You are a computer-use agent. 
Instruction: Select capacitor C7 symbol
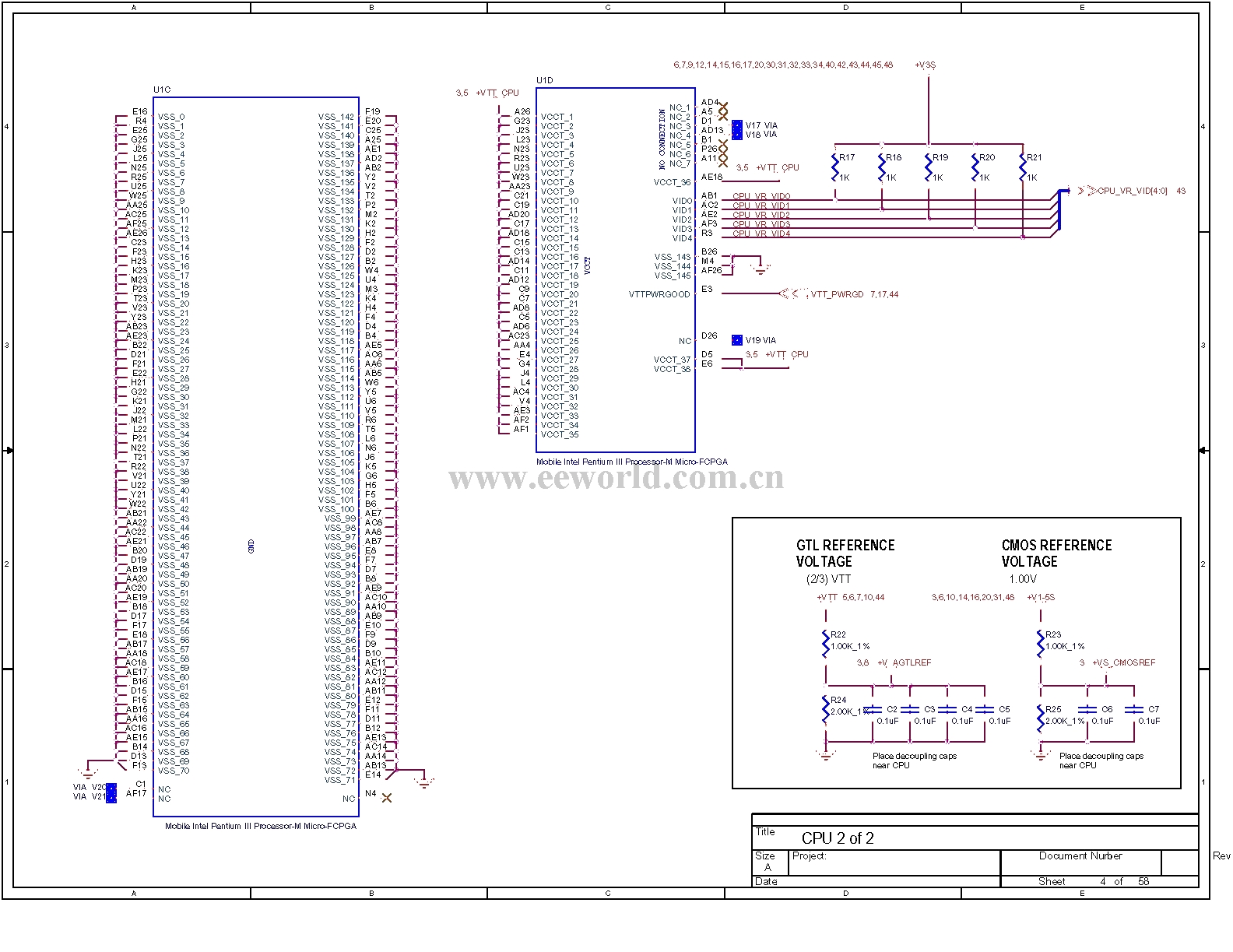point(1134,709)
